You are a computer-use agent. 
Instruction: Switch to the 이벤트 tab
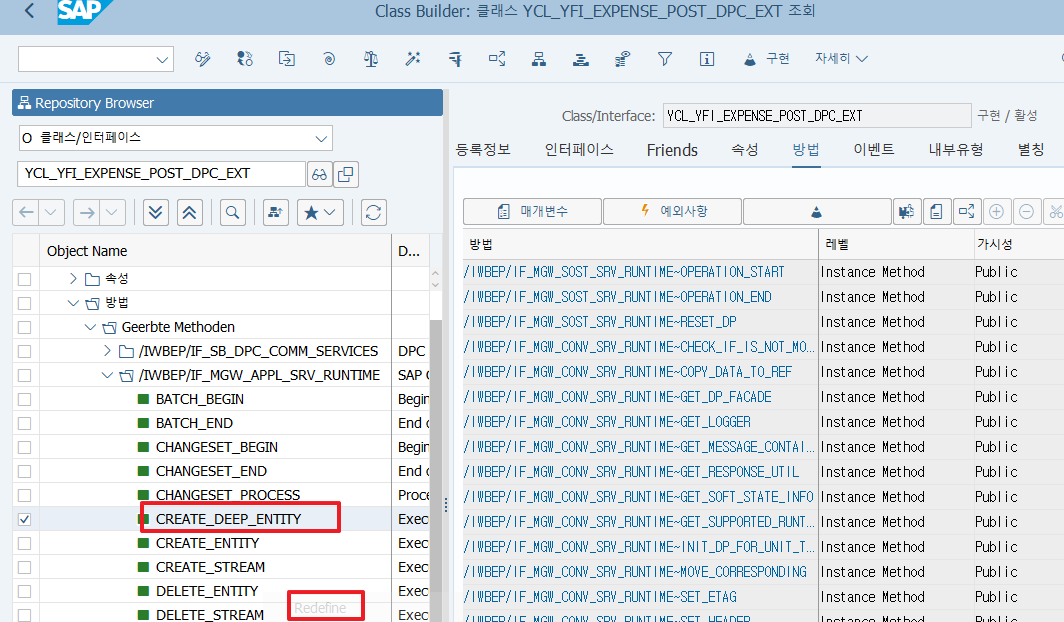(874, 150)
